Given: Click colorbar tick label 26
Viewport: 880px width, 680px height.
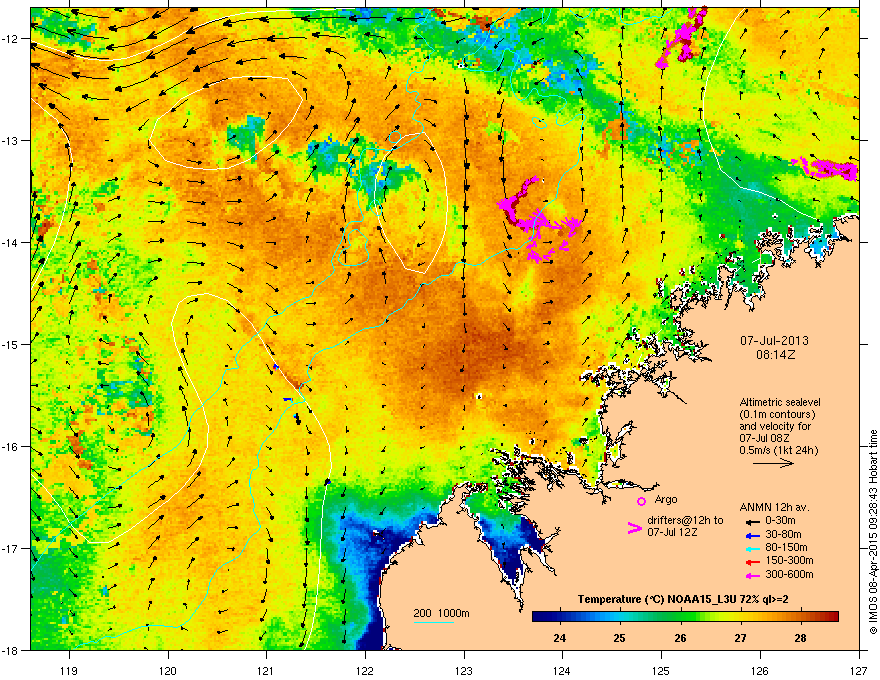Looking at the screenshot, I should point(680,638).
